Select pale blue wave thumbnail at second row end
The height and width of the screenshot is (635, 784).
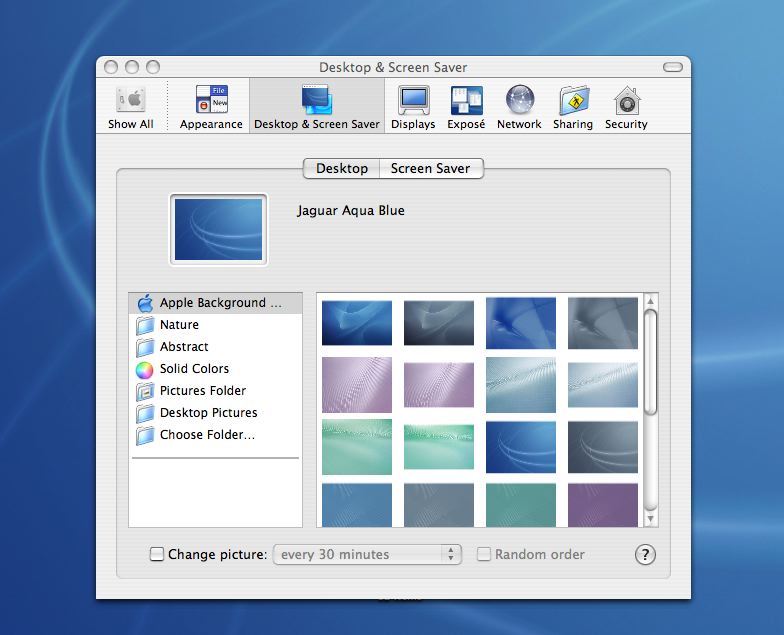603,385
